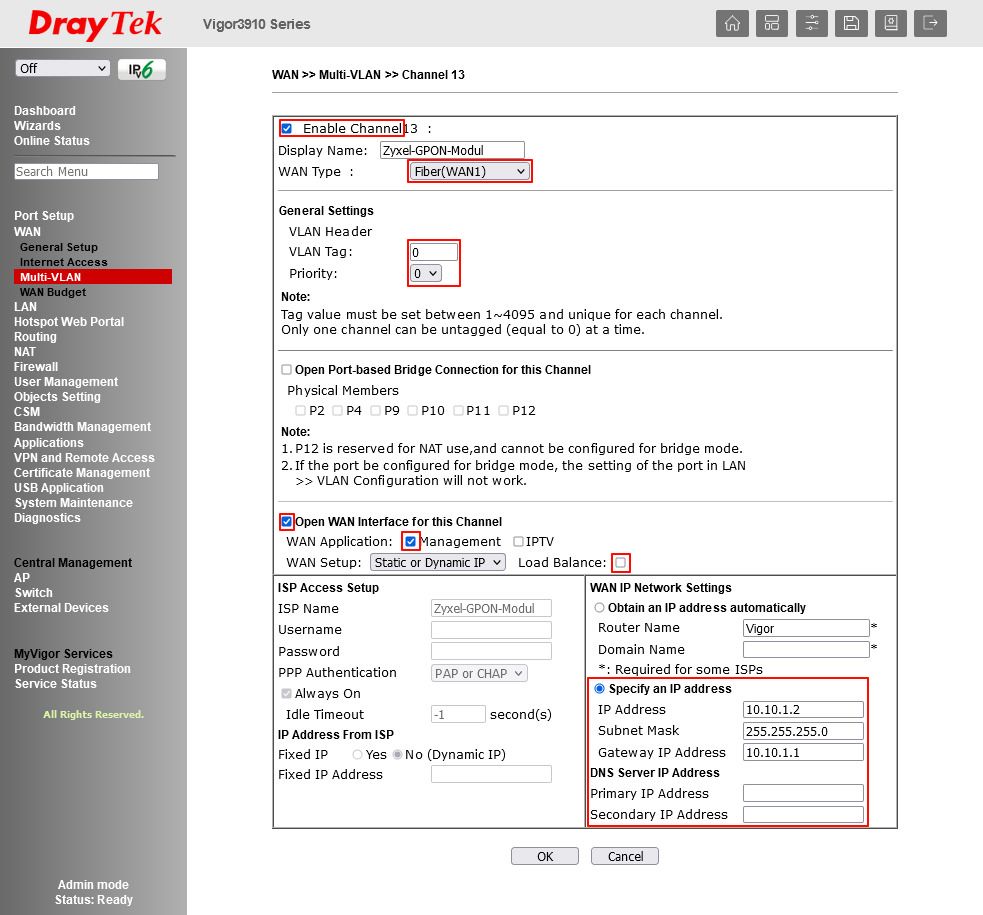Expand the WAN Setup dropdown
The height and width of the screenshot is (915, 983).
[x=438, y=563]
